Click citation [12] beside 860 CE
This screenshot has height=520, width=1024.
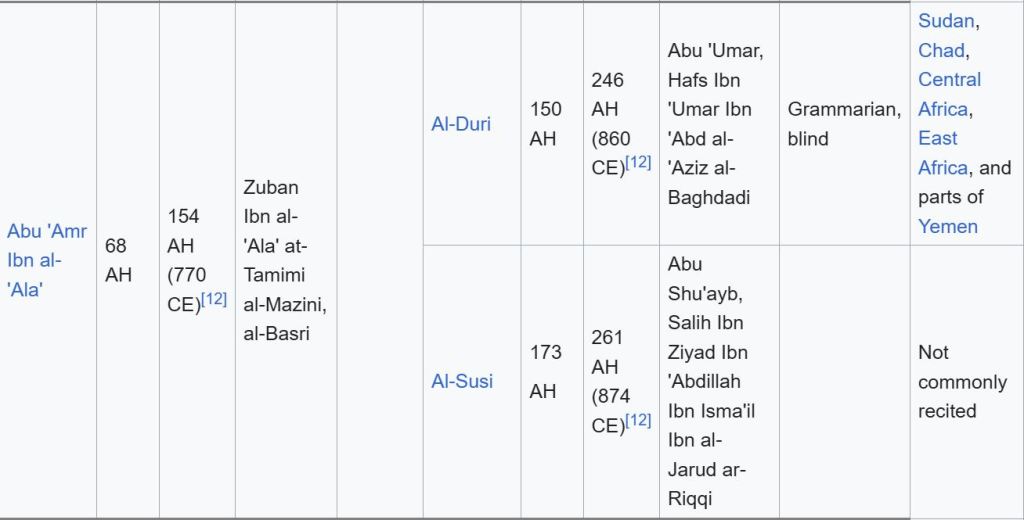637,162
